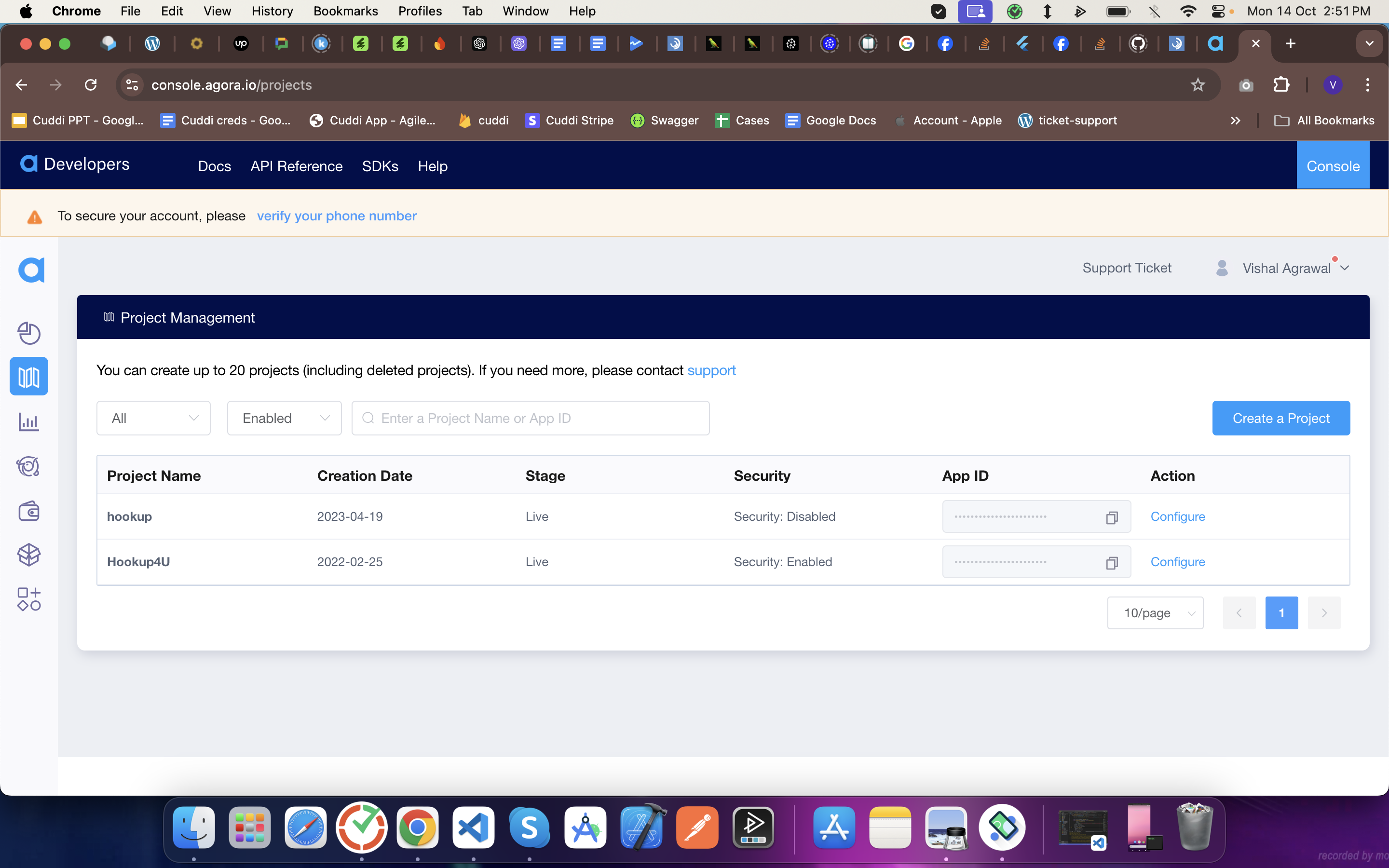Click the user avatar icon beside Vishal Agrawal

pyautogui.click(x=1222, y=268)
